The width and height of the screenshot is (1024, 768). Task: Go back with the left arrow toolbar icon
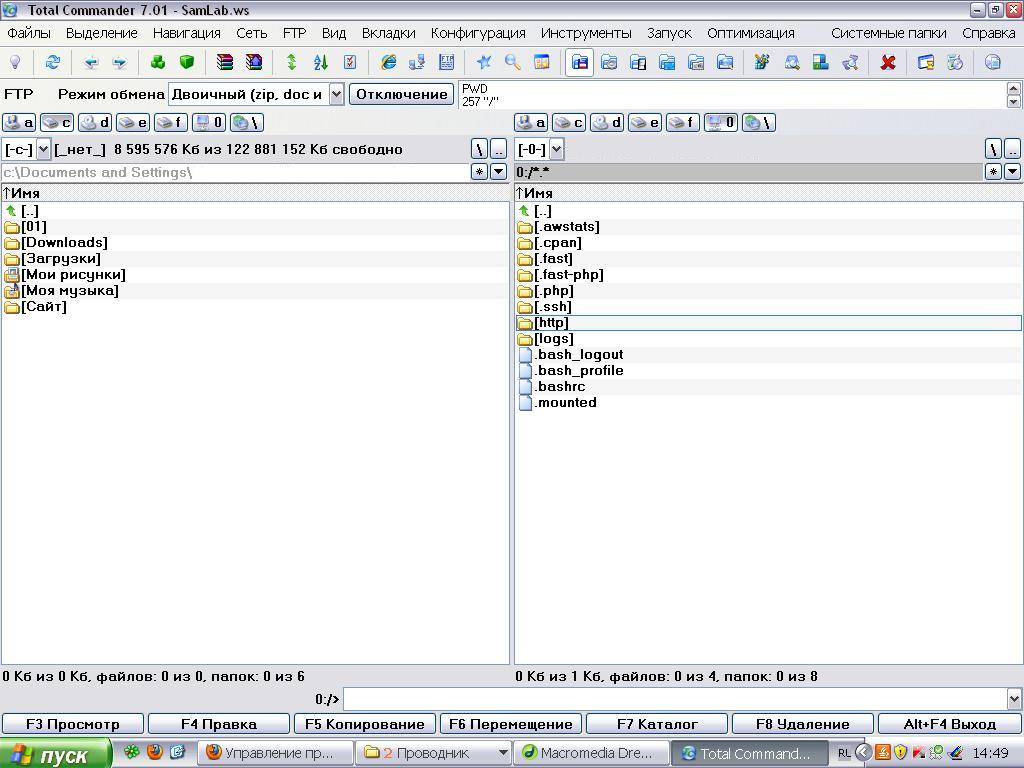tap(91, 62)
